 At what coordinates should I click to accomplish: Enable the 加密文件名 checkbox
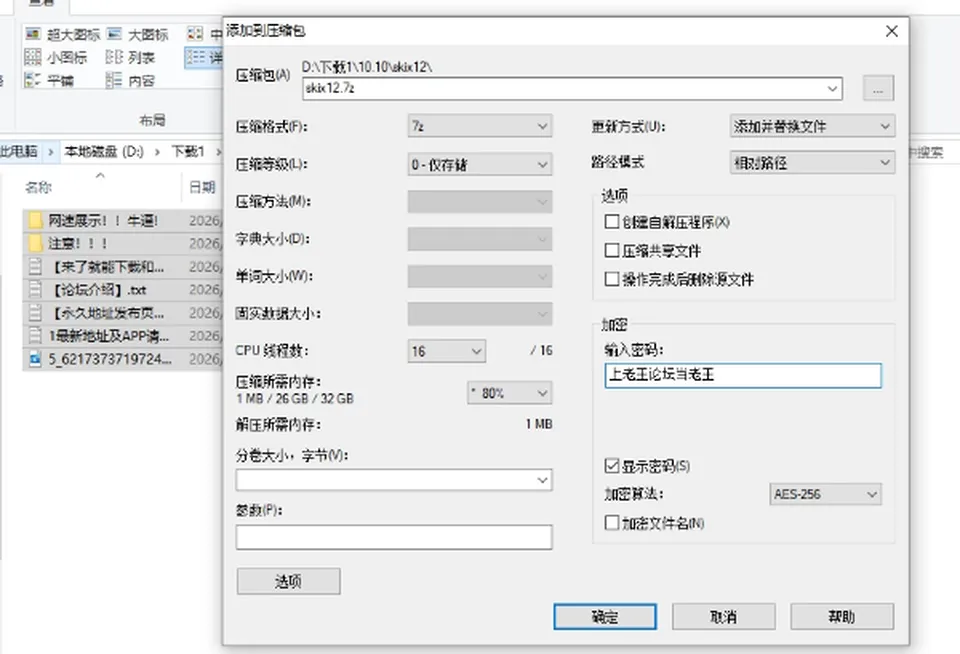611,523
